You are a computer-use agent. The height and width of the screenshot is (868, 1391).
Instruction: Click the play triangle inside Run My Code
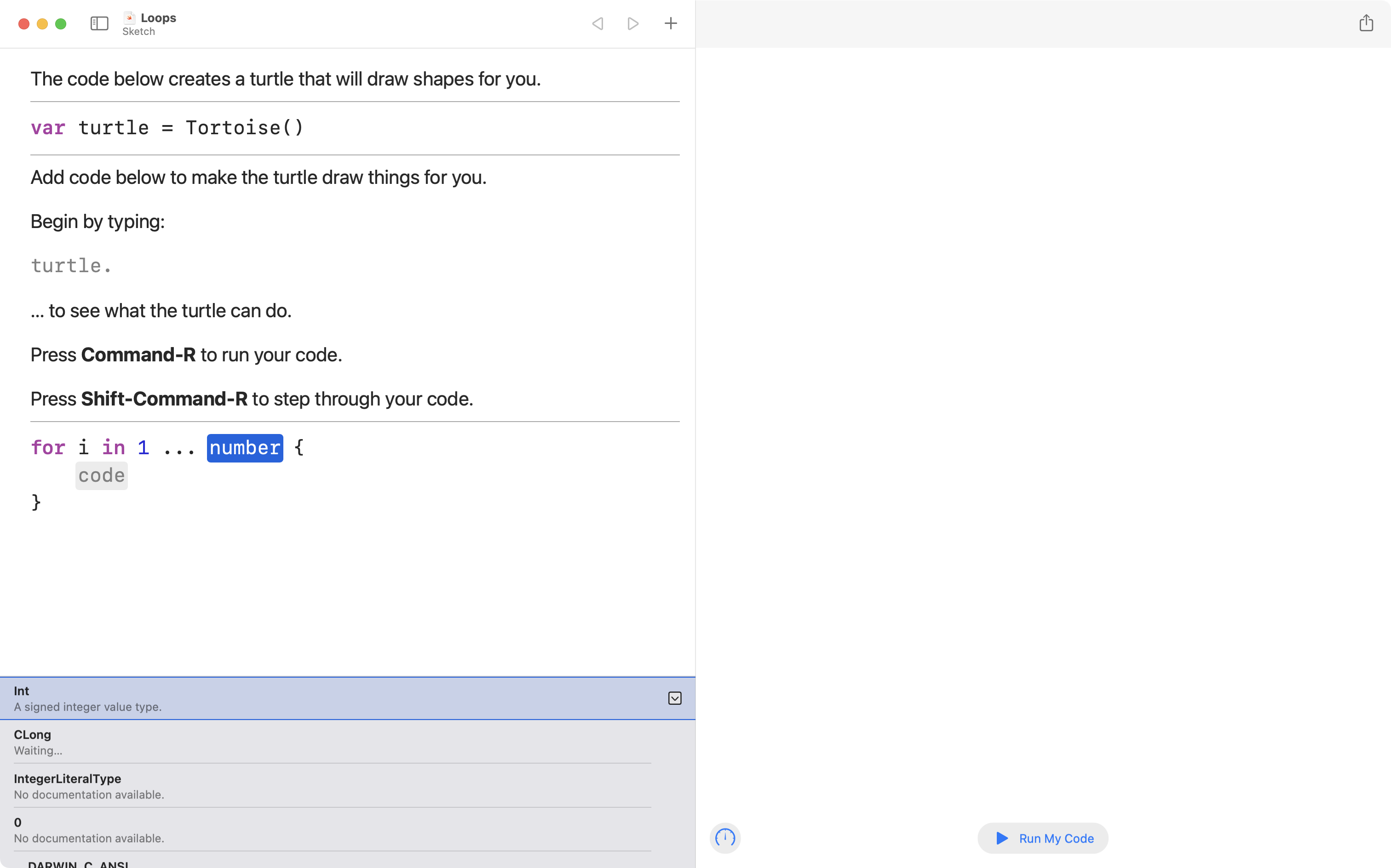(1002, 838)
